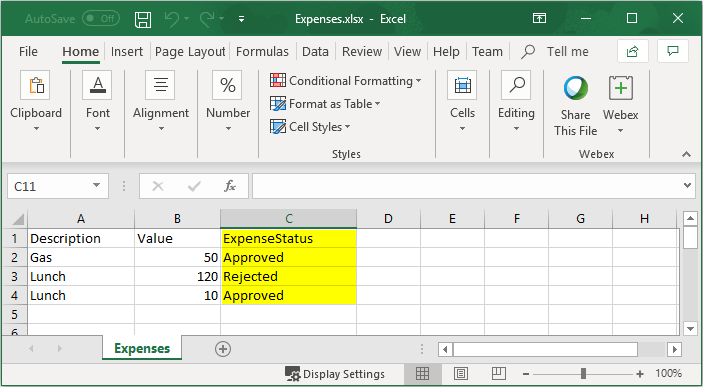Open the Insert Function fx dialog

click(230, 186)
